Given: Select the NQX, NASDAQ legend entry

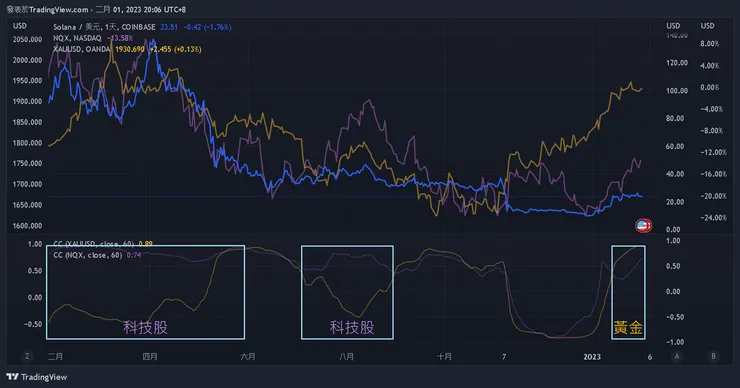Looking at the screenshot, I should pos(77,38).
